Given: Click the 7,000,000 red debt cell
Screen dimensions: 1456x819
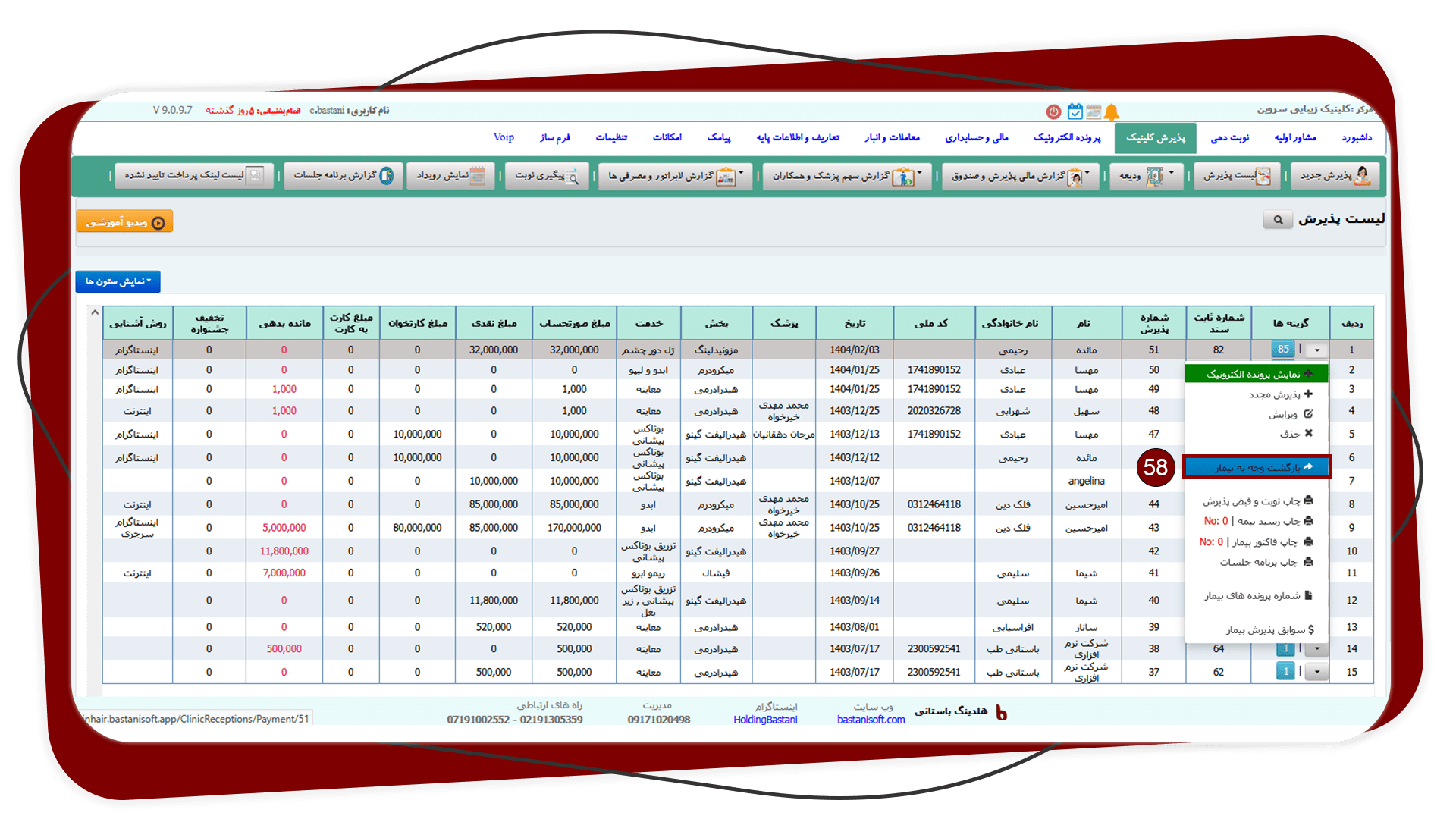Looking at the screenshot, I should pyautogui.click(x=284, y=573).
